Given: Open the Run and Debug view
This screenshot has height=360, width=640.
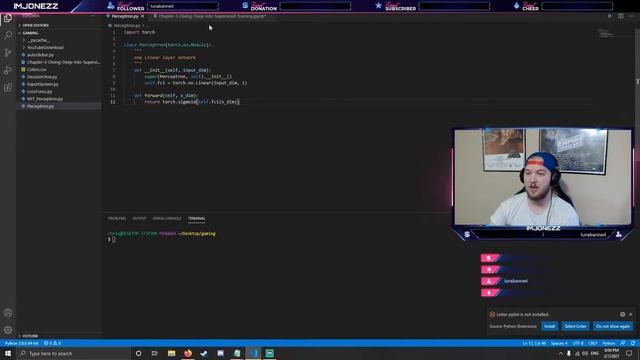Looking at the screenshot, I should pos(8,70).
